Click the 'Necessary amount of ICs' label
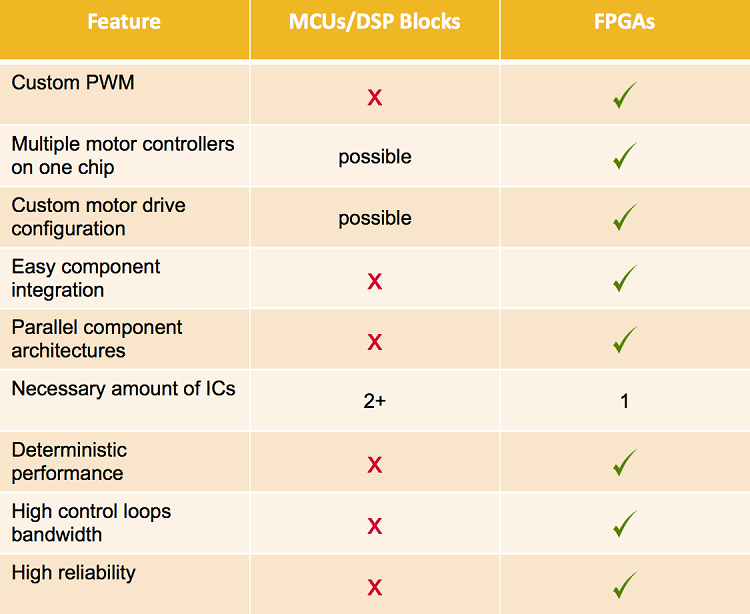Screen dimensions: 750x614 coord(124,388)
